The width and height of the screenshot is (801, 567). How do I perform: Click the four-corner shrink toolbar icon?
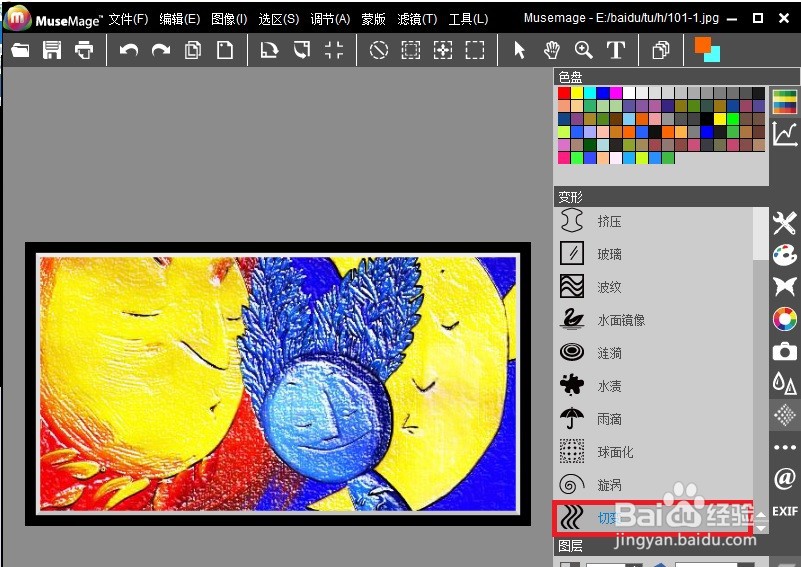[x=334, y=50]
